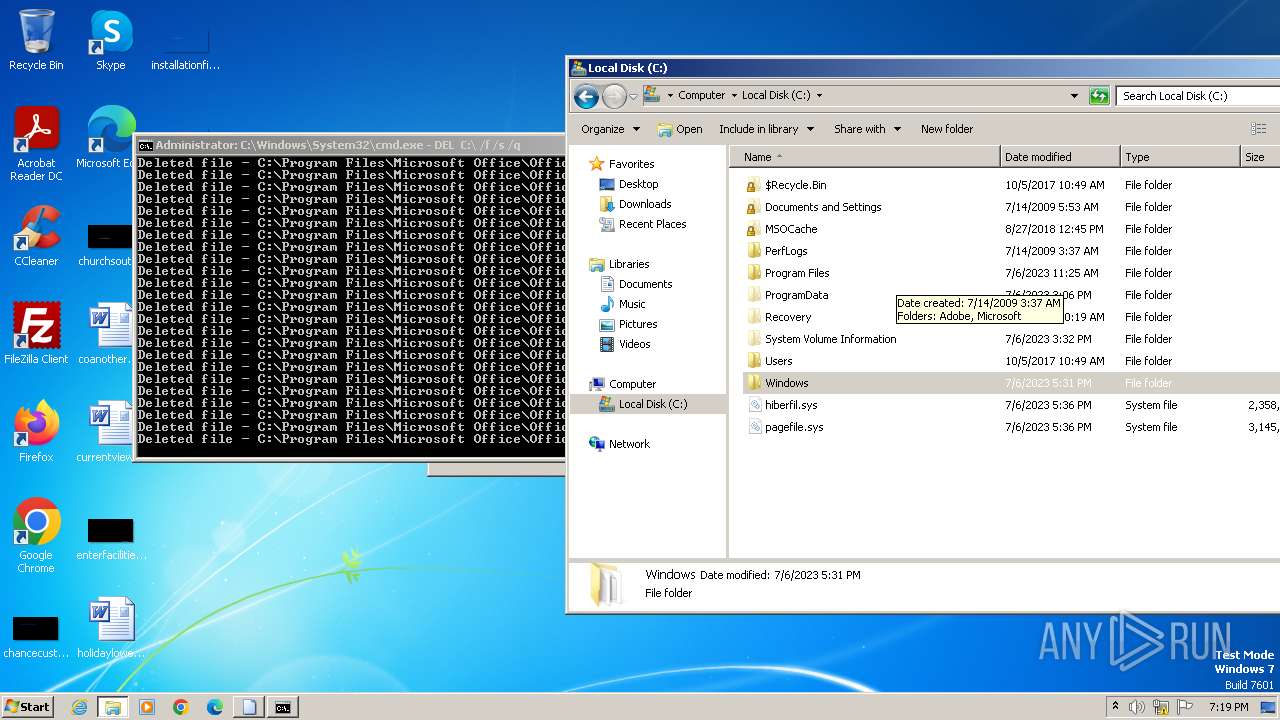This screenshot has width=1280, height=720.
Task: Click New folder button
Action: pyautogui.click(x=947, y=129)
